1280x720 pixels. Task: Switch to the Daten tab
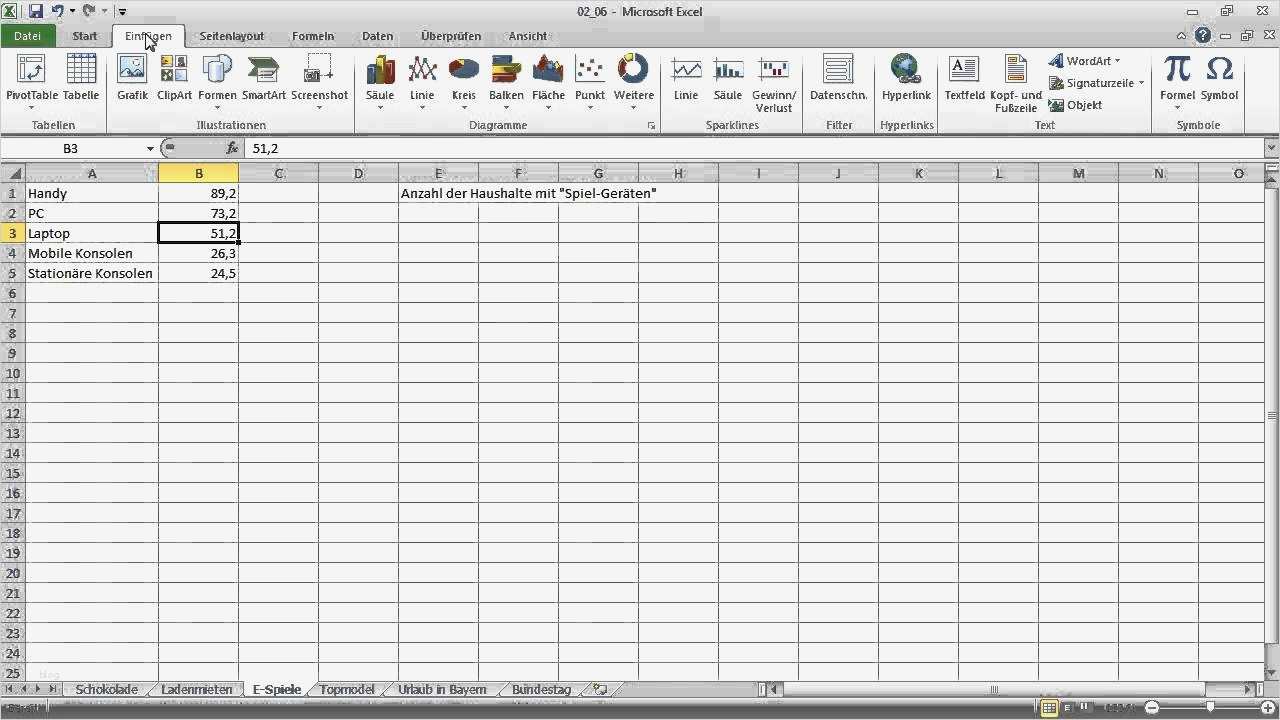[x=377, y=36]
